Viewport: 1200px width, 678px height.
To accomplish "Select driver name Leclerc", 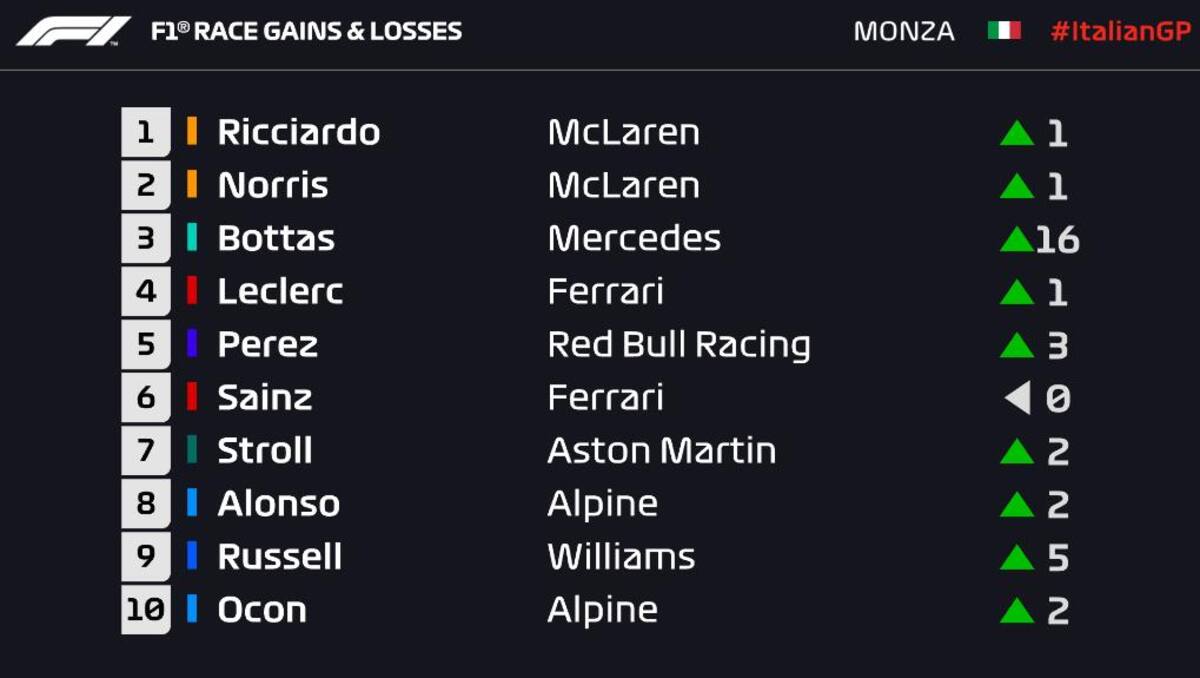I will coord(280,291).
